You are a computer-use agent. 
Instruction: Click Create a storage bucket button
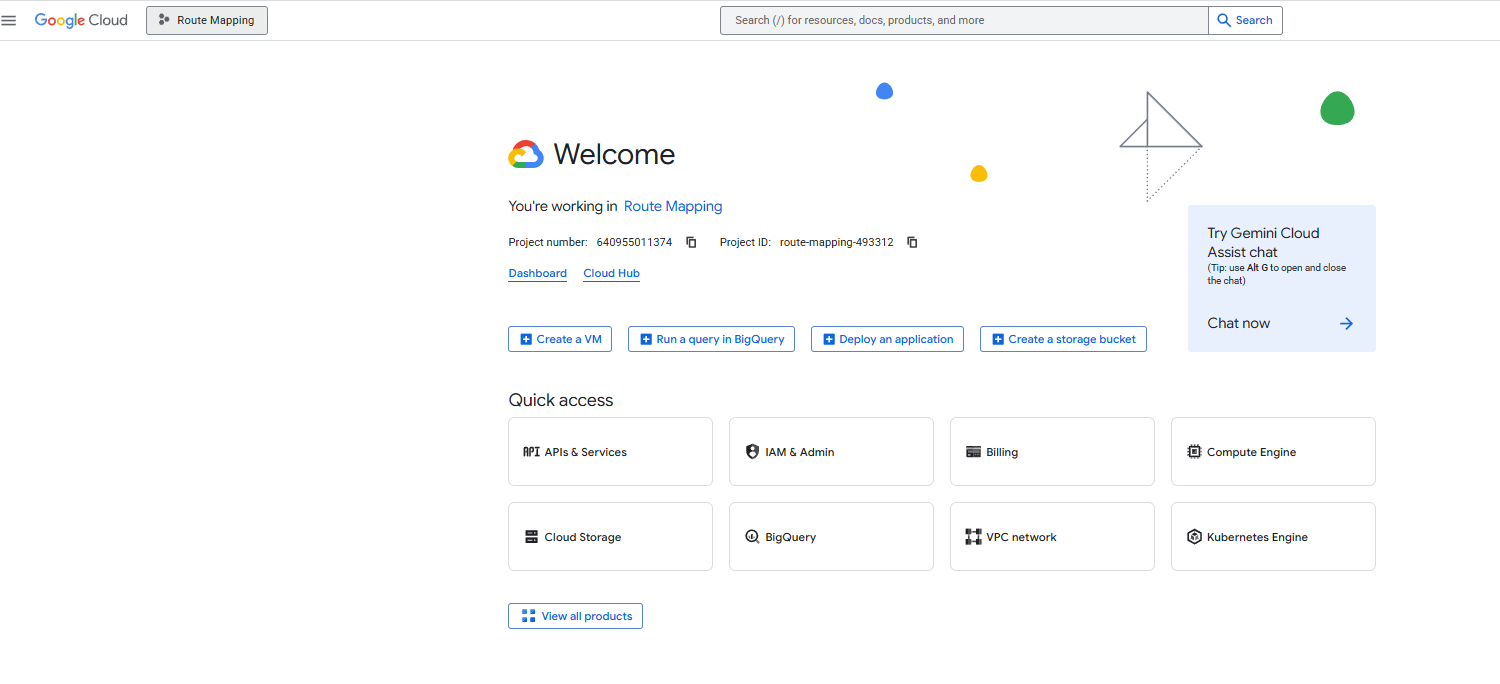pyautogui.click(x=1063, y=339)
